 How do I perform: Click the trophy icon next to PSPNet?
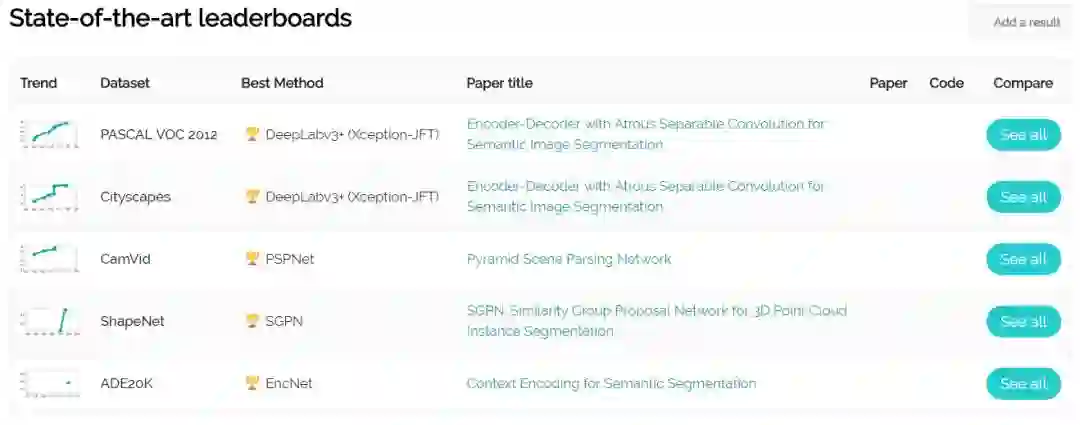[x=252, y=259]
